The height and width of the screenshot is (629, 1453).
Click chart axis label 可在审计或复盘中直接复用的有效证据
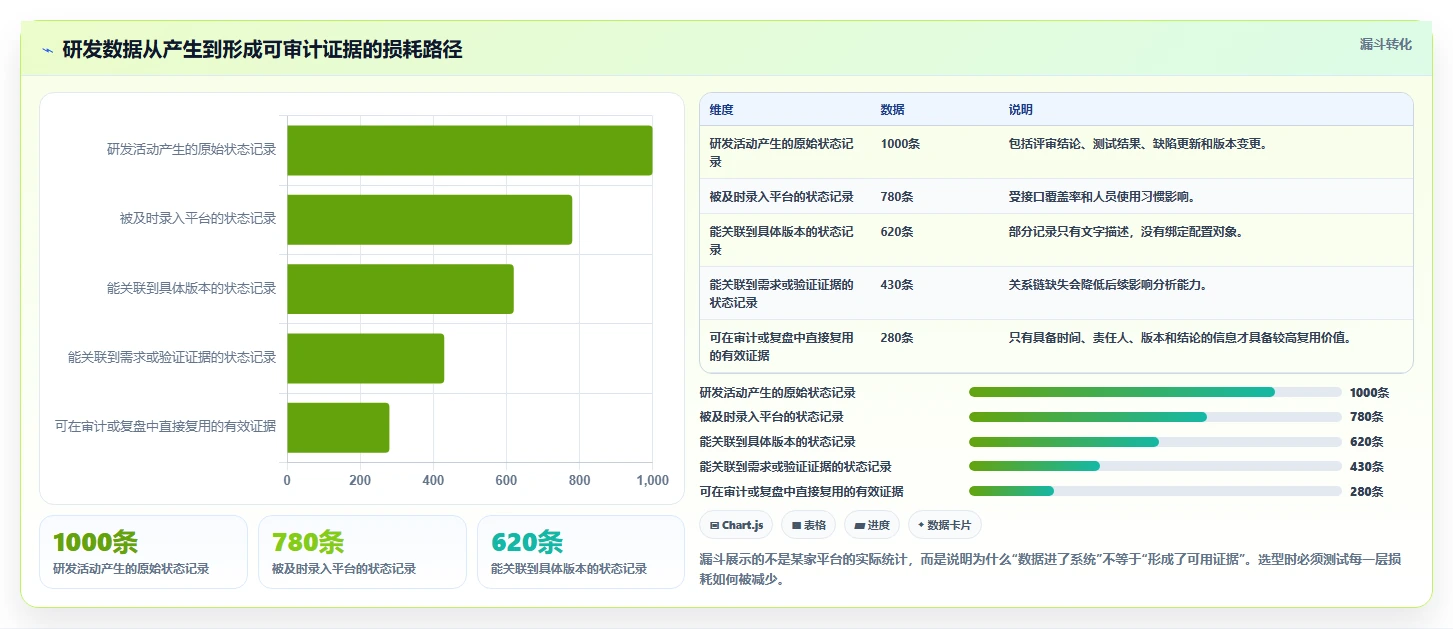[x=166, y=427]
